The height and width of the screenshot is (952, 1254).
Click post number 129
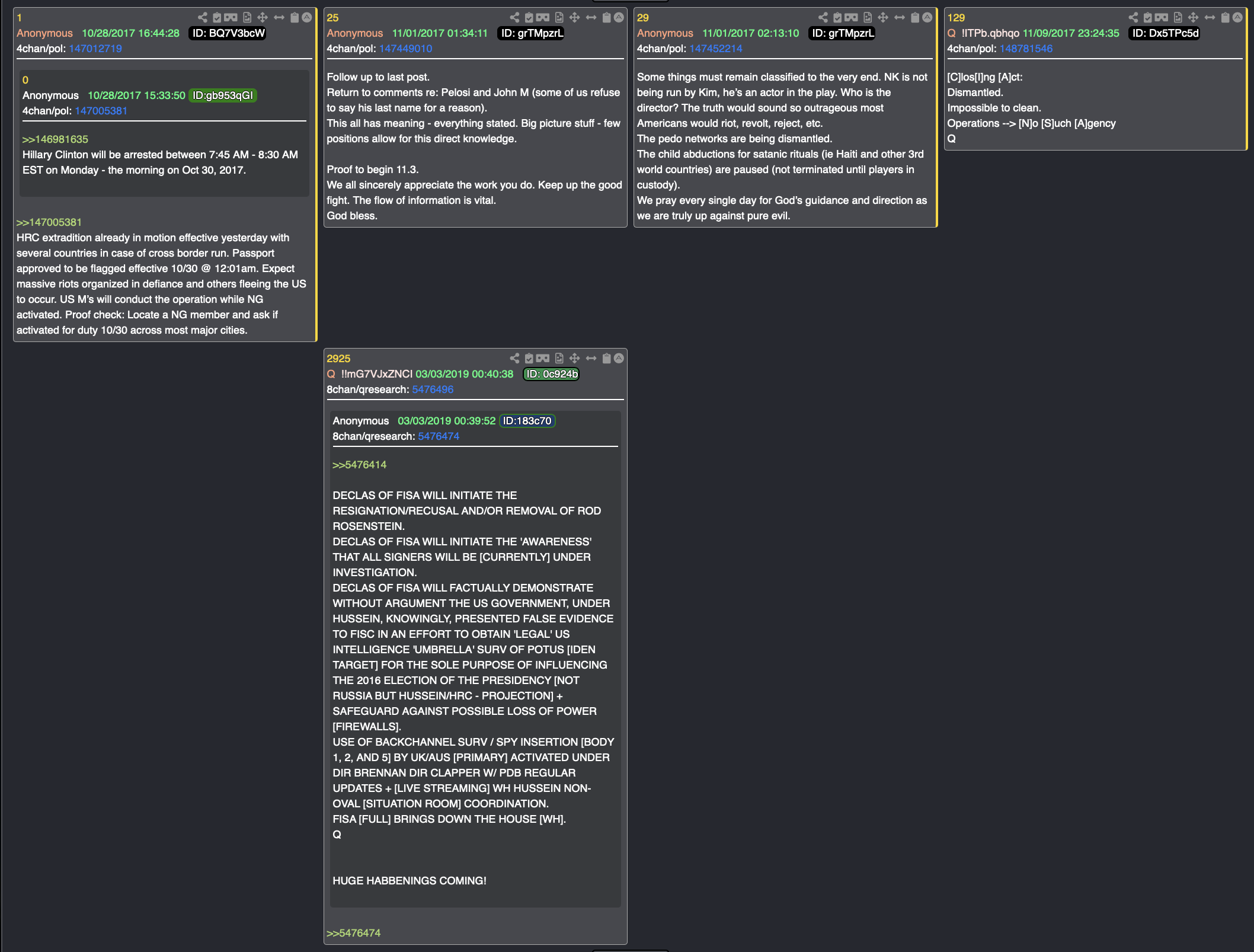(956, 18)
